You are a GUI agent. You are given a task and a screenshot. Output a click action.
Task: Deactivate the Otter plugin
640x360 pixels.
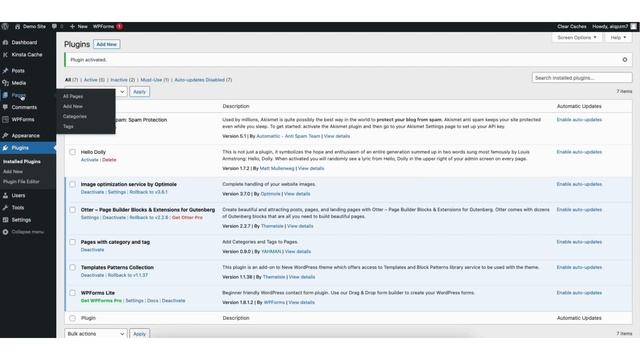click(x=114, y=218)
